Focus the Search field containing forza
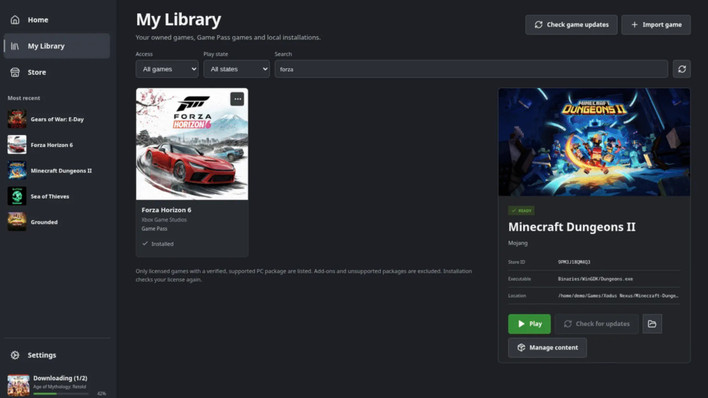708x398 pixels. tap(471, 69)
